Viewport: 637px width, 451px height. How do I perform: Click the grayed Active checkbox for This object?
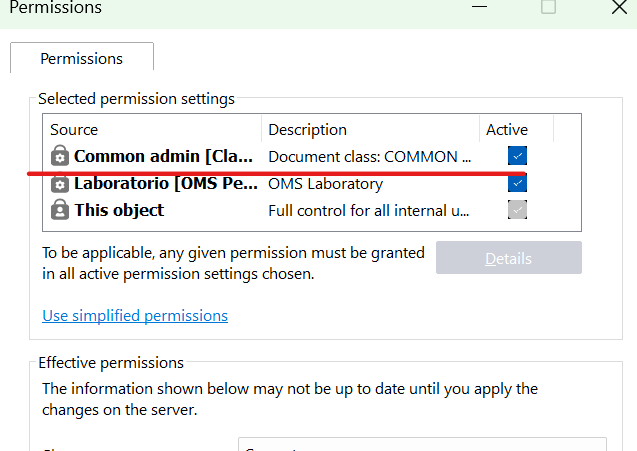[x=517, y=210]
